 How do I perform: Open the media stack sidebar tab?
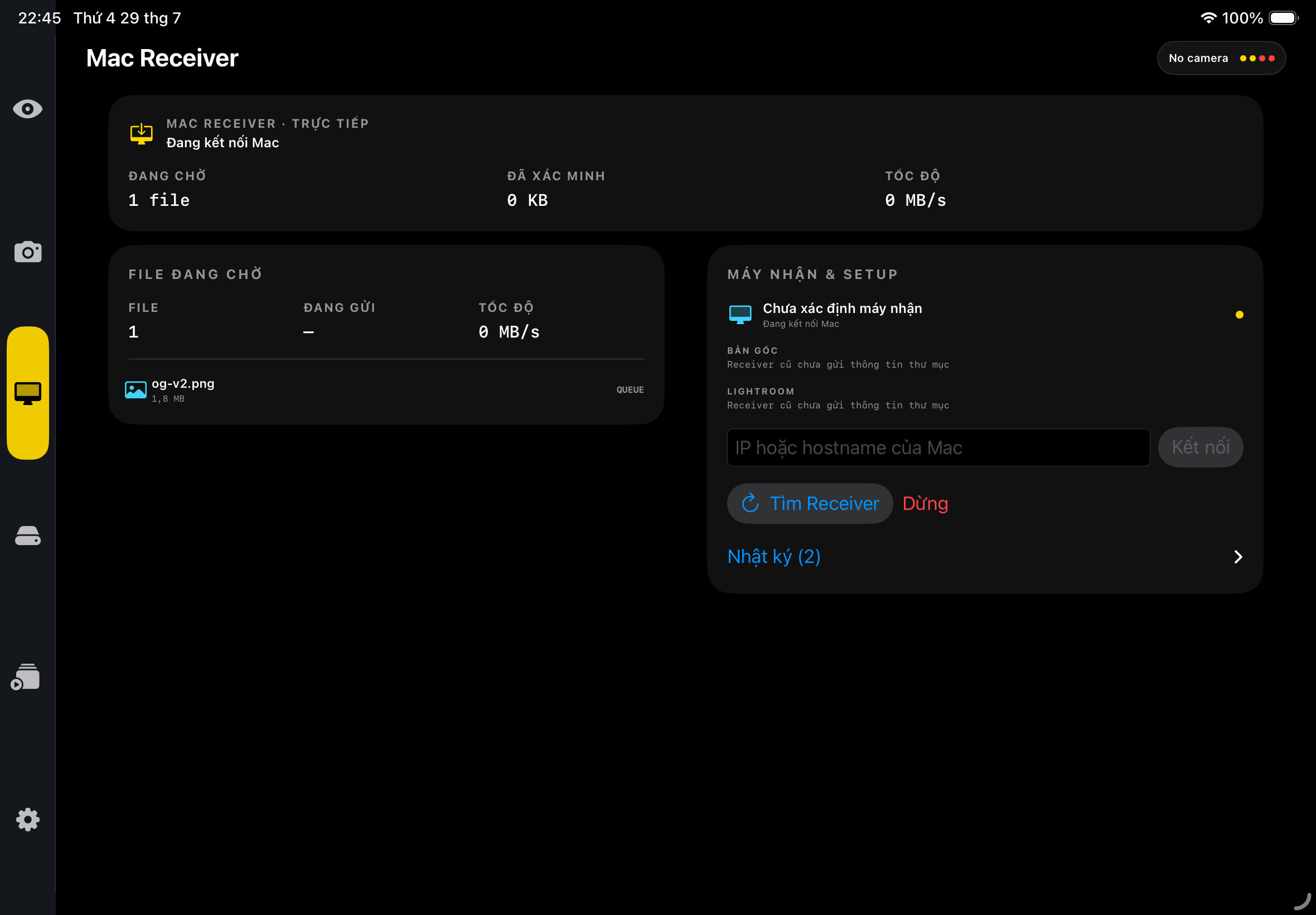click(26, 677)
